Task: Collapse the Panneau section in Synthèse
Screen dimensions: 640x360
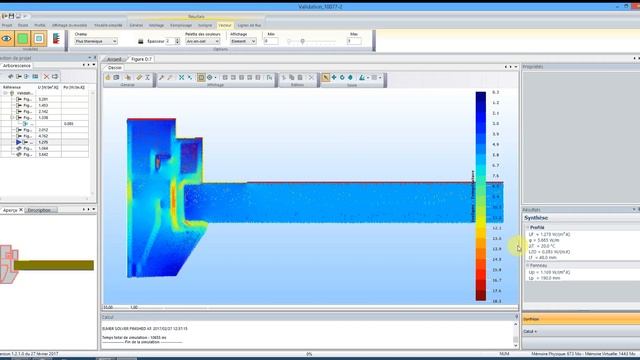Action: pyautogui.click(x=527, y=266)
